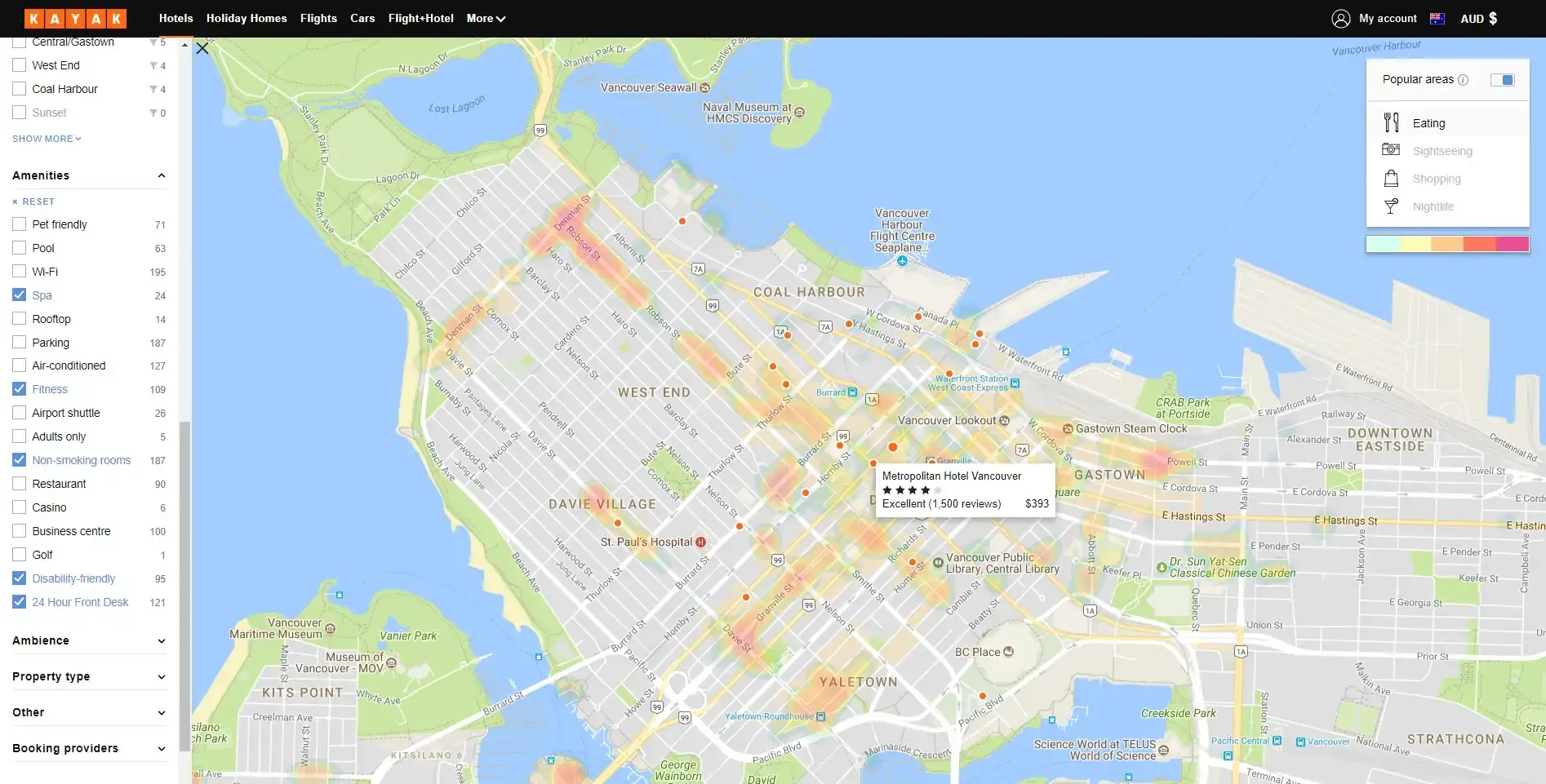The height and width of the screenshot is (784, 1546).
Task: Check the Pet friendly amenity
Action: pos(20,224)
